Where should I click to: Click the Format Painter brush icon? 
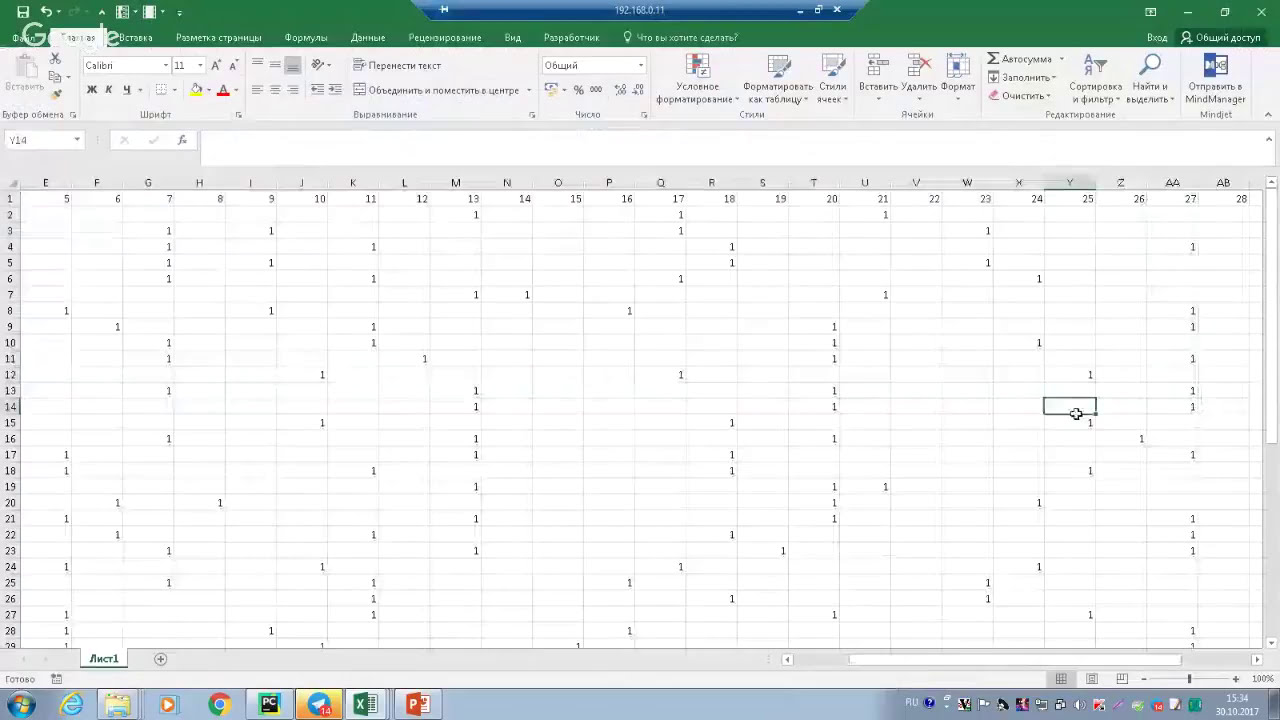[57, 94]
